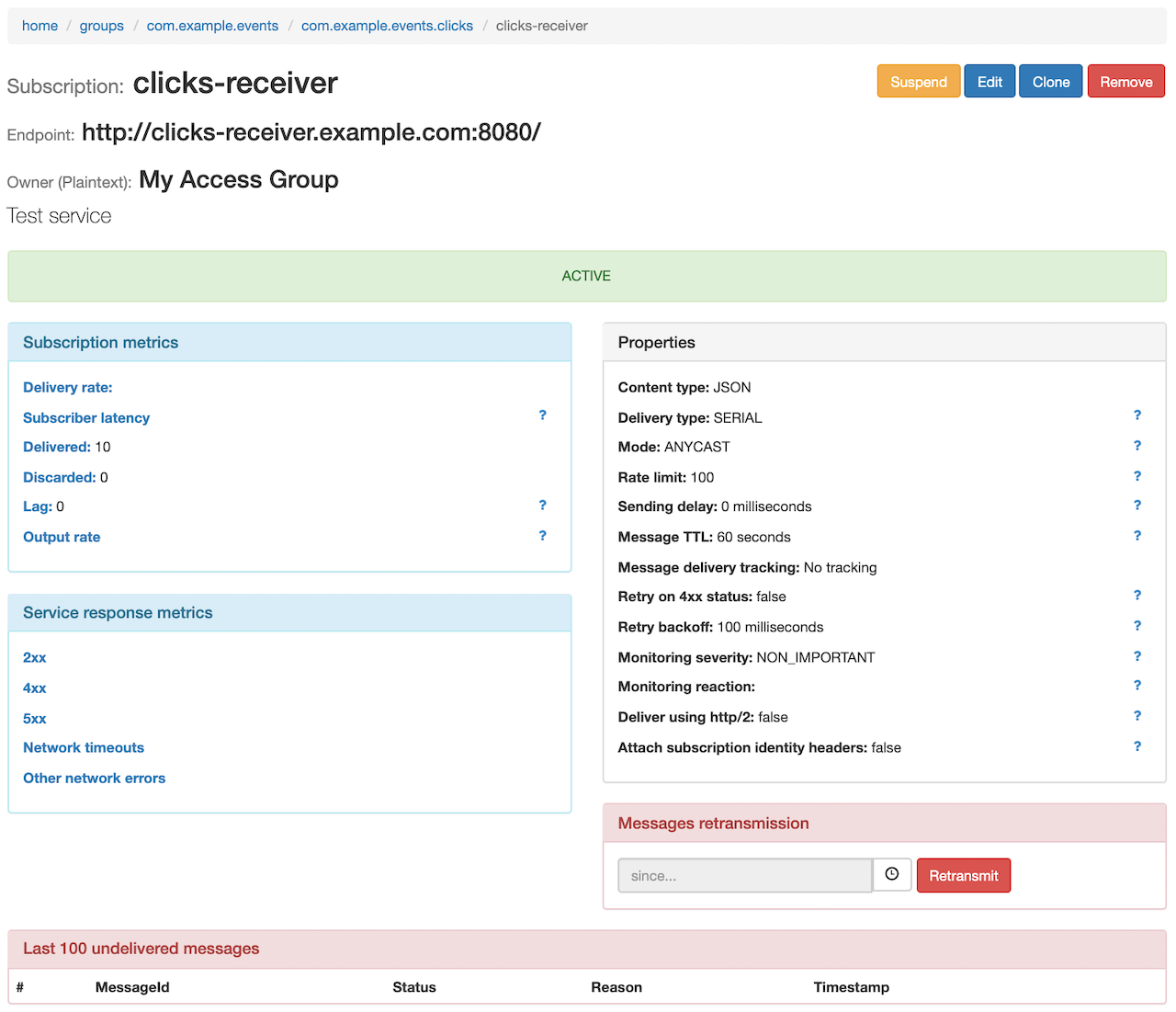The image size is (1176, 1012).
Task: Click the Reason column header
Action: (x=616, y=987)
